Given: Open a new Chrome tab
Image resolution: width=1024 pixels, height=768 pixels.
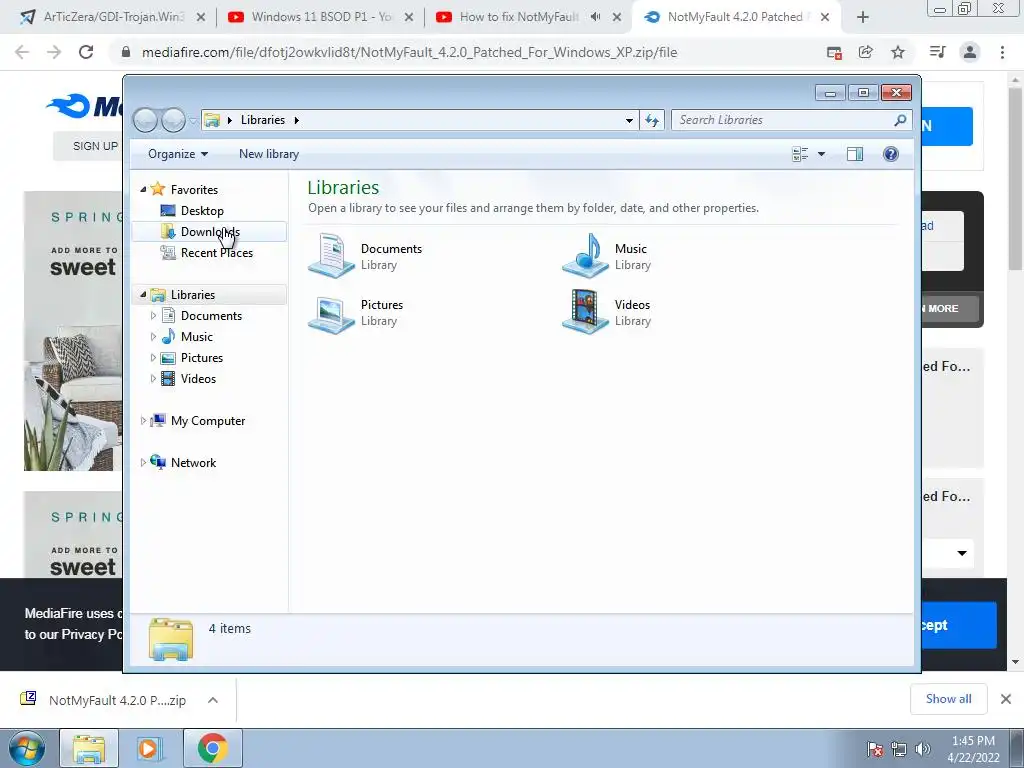Looking at the screenshot, I should pos(863,17).
